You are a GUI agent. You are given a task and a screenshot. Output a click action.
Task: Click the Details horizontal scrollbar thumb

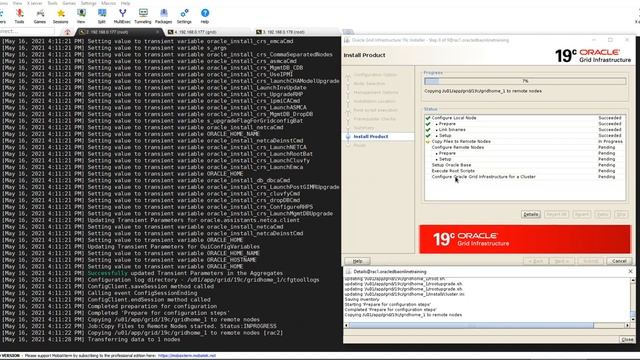[471, 325]
